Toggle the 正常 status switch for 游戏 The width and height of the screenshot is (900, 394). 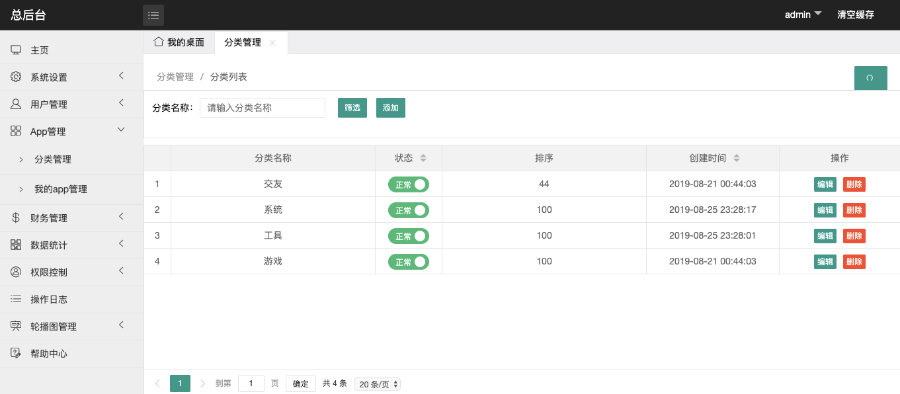(409, 261)
